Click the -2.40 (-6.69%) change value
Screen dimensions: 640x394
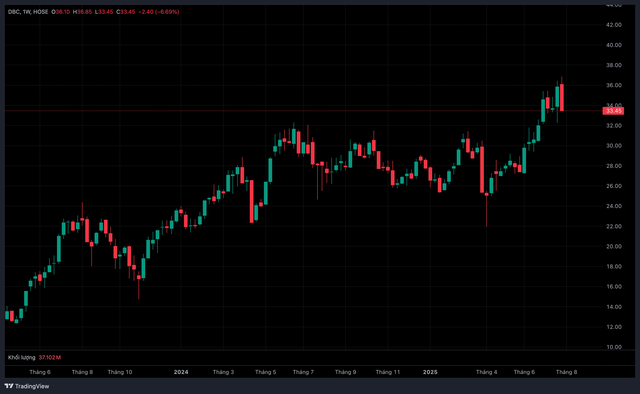coord(159,12)
